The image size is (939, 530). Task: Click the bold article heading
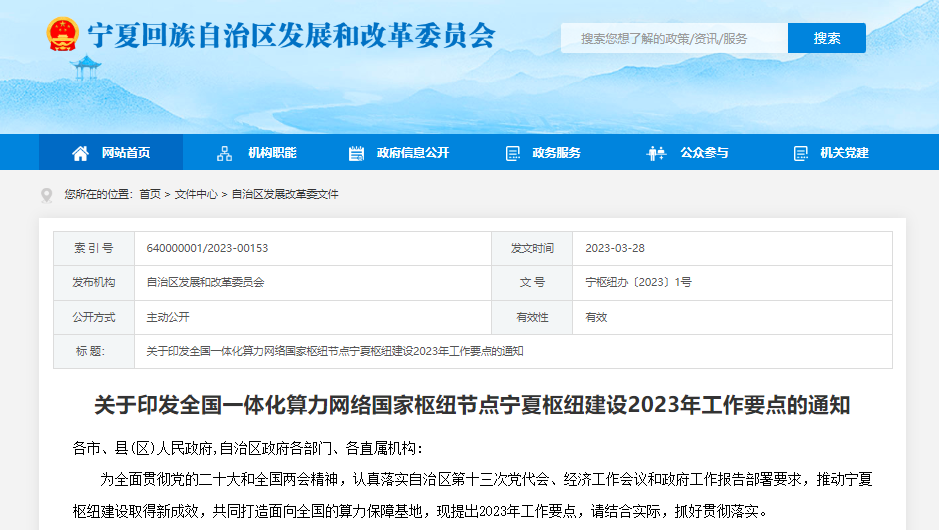tap(472, 405)
